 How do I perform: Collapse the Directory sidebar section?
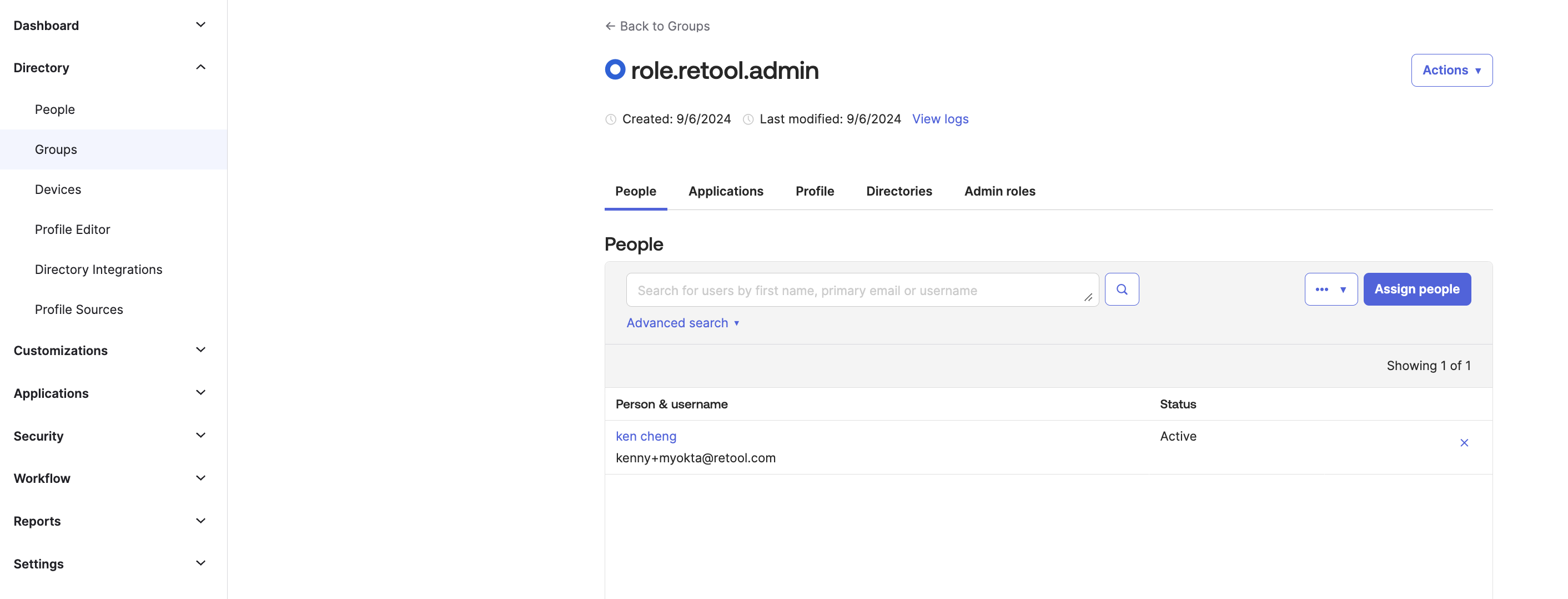point(200,68)
